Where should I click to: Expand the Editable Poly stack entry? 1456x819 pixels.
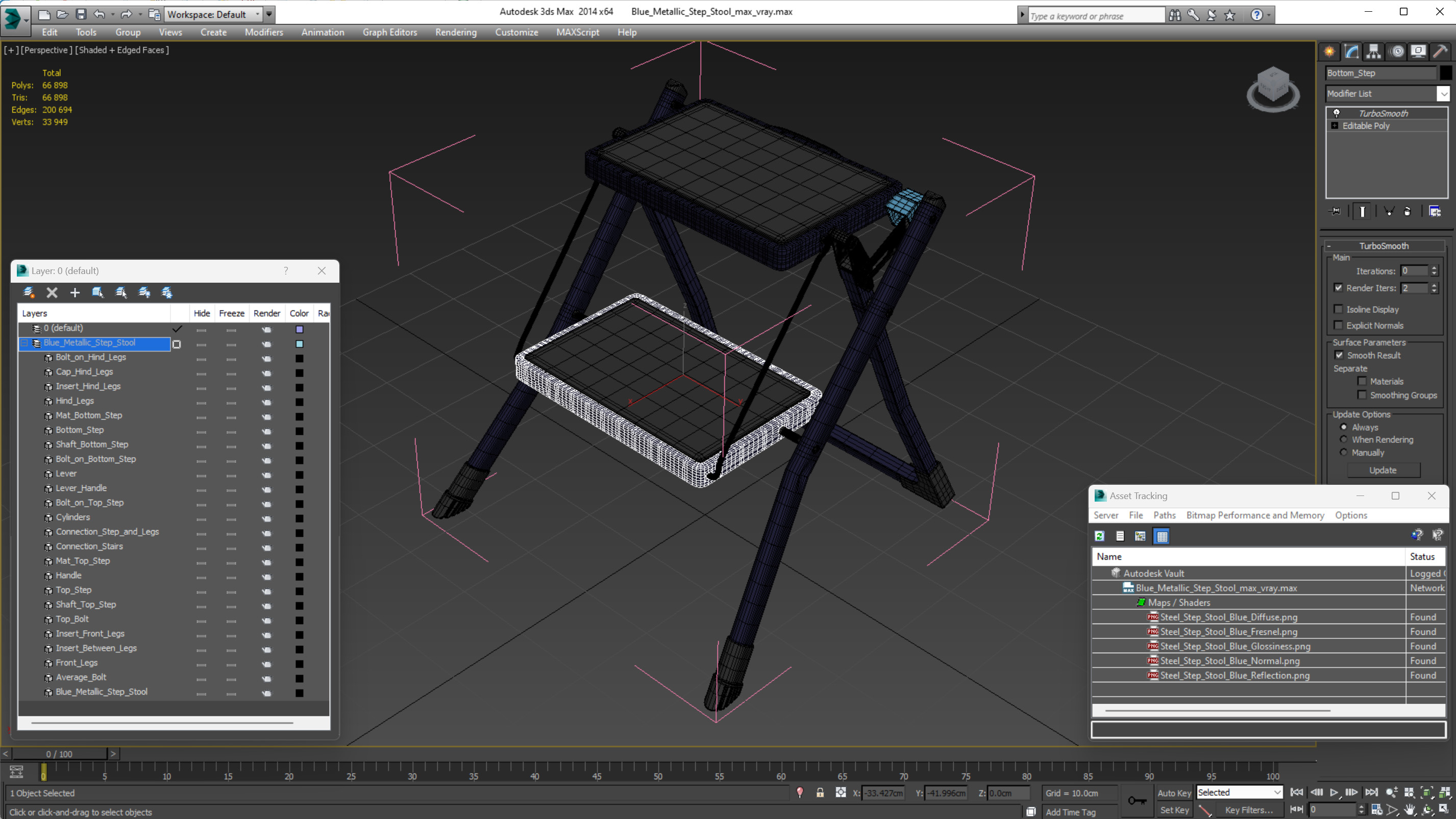1335,126
